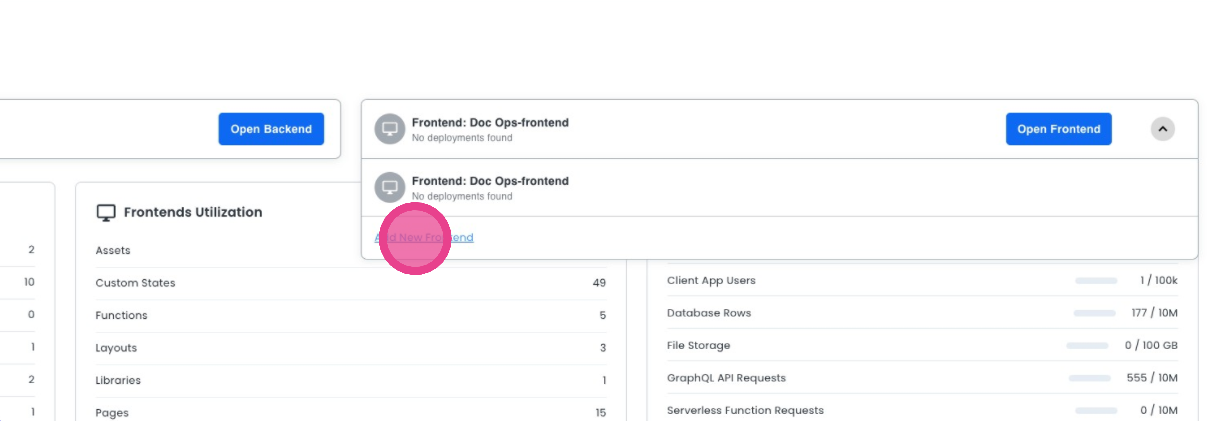The height and width of the screenshot is (421, 1217).
Task: Click the Serverless Function Requests usage bar
Action: [x=1095, y=411]
